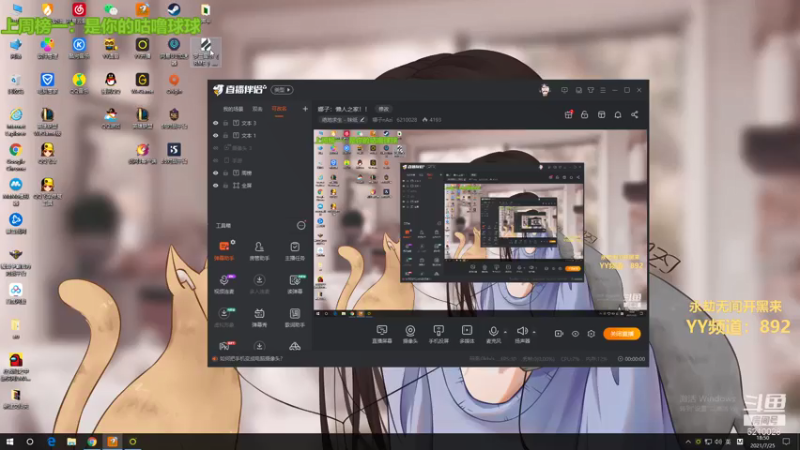The height and width of the screenshot is (450, 800).
Task: Click the 修改 title edit button
Action: (x=384, y=109)
